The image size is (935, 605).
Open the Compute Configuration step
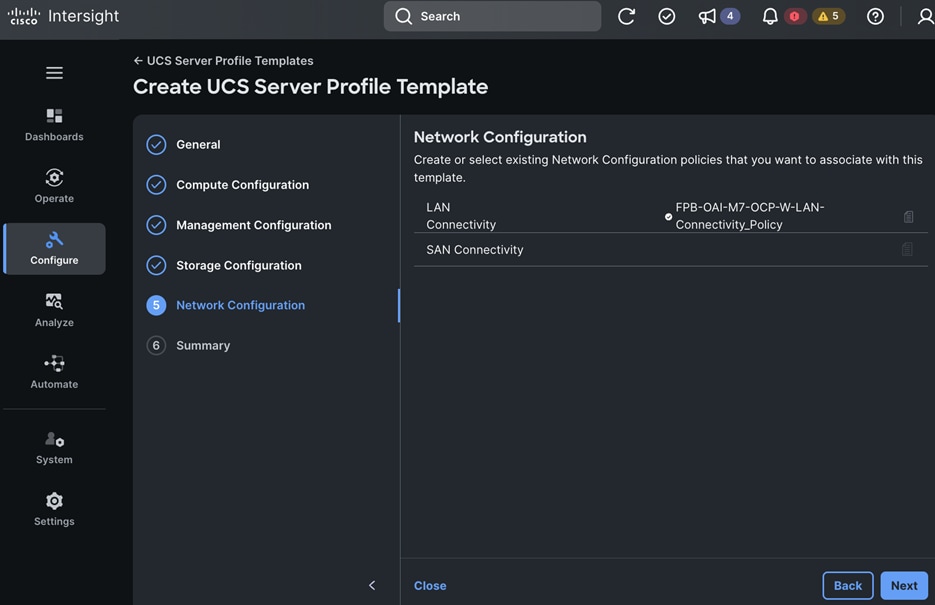pos(242,185)
